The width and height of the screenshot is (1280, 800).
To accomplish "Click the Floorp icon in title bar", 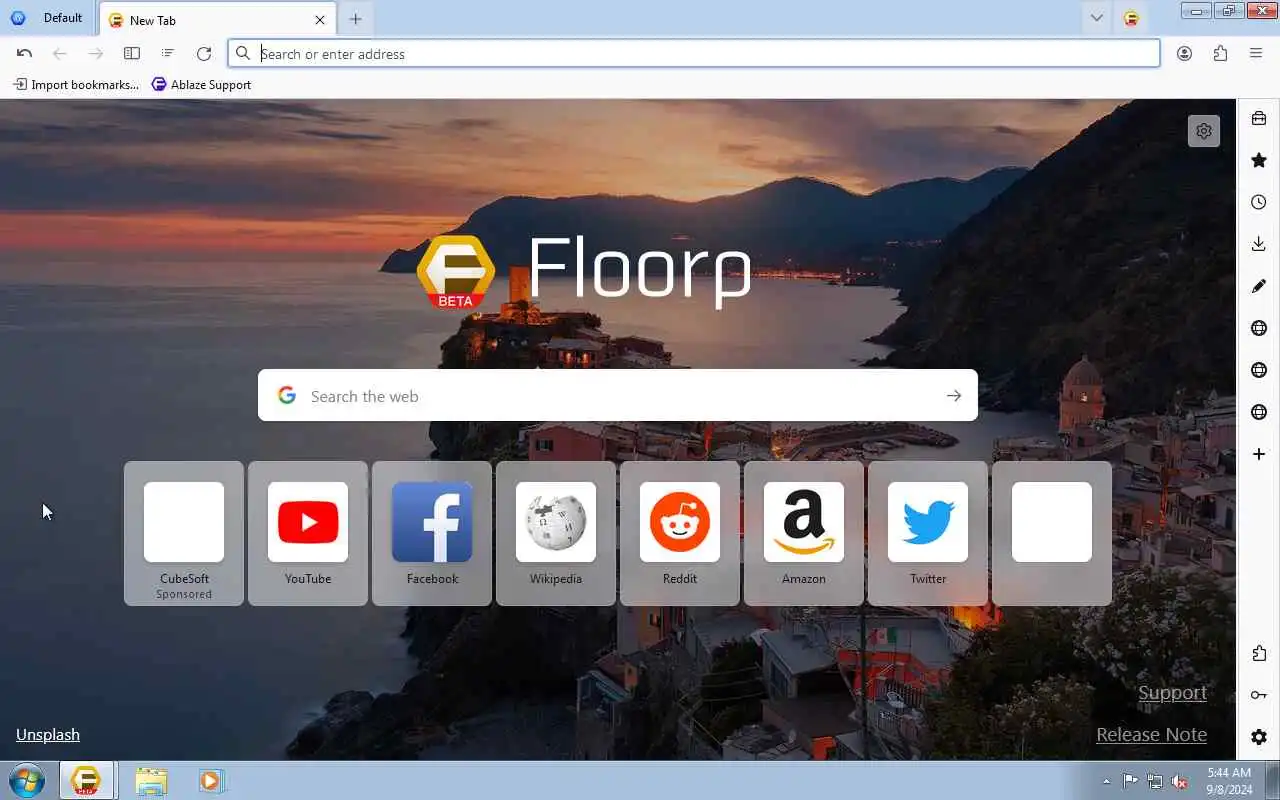I will coord(1131,18).
